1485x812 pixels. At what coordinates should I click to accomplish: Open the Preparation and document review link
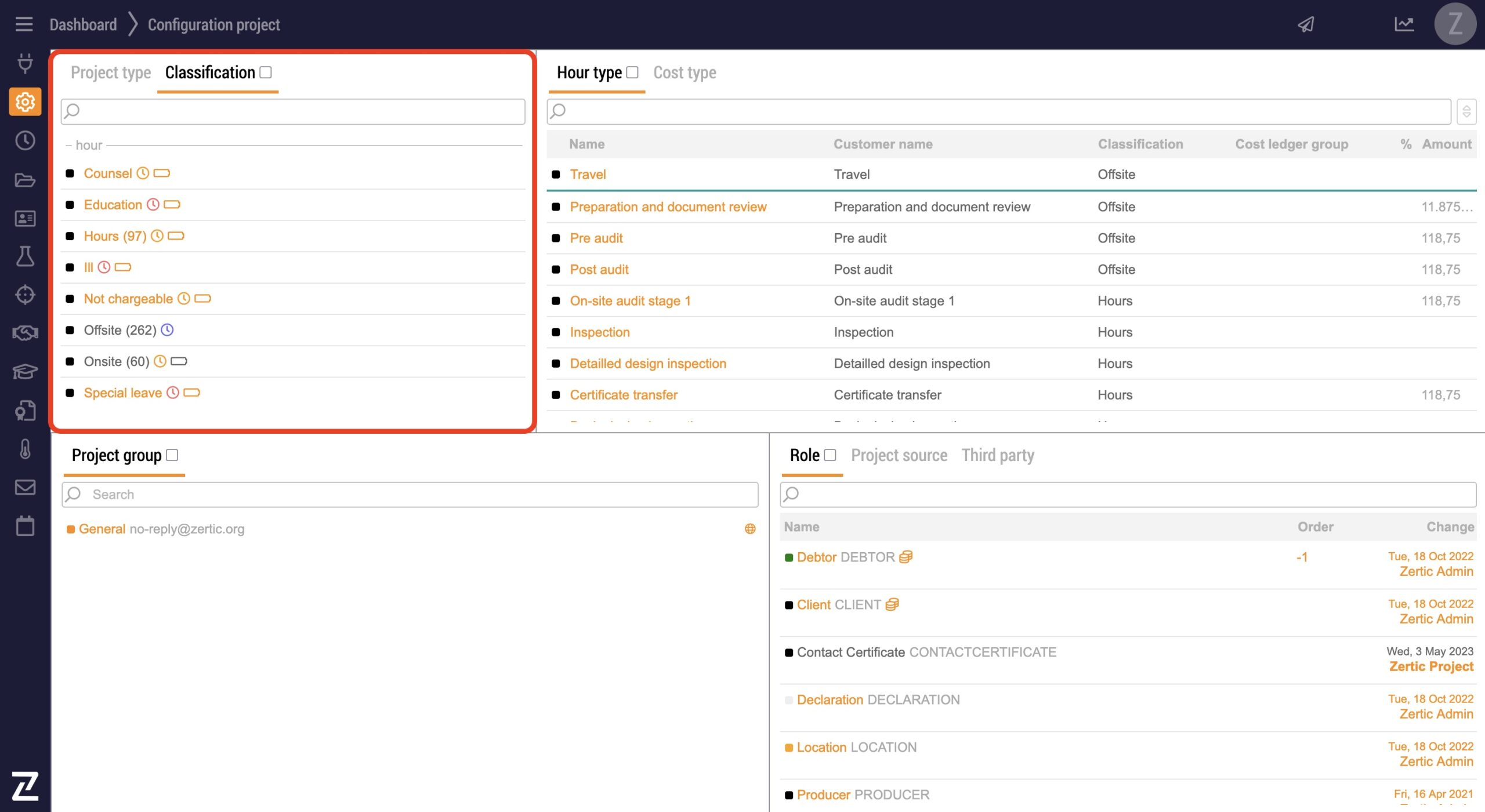668,207
